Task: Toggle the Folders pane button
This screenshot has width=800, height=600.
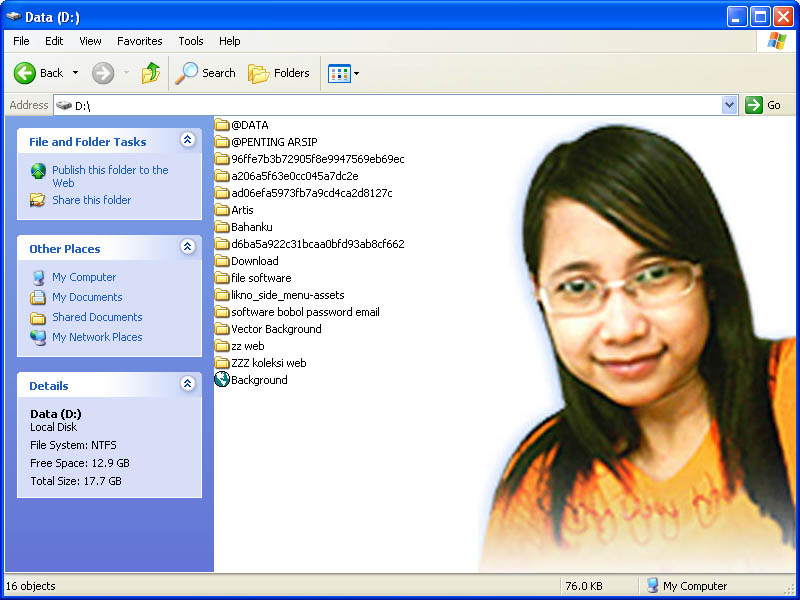Action: 279,73
